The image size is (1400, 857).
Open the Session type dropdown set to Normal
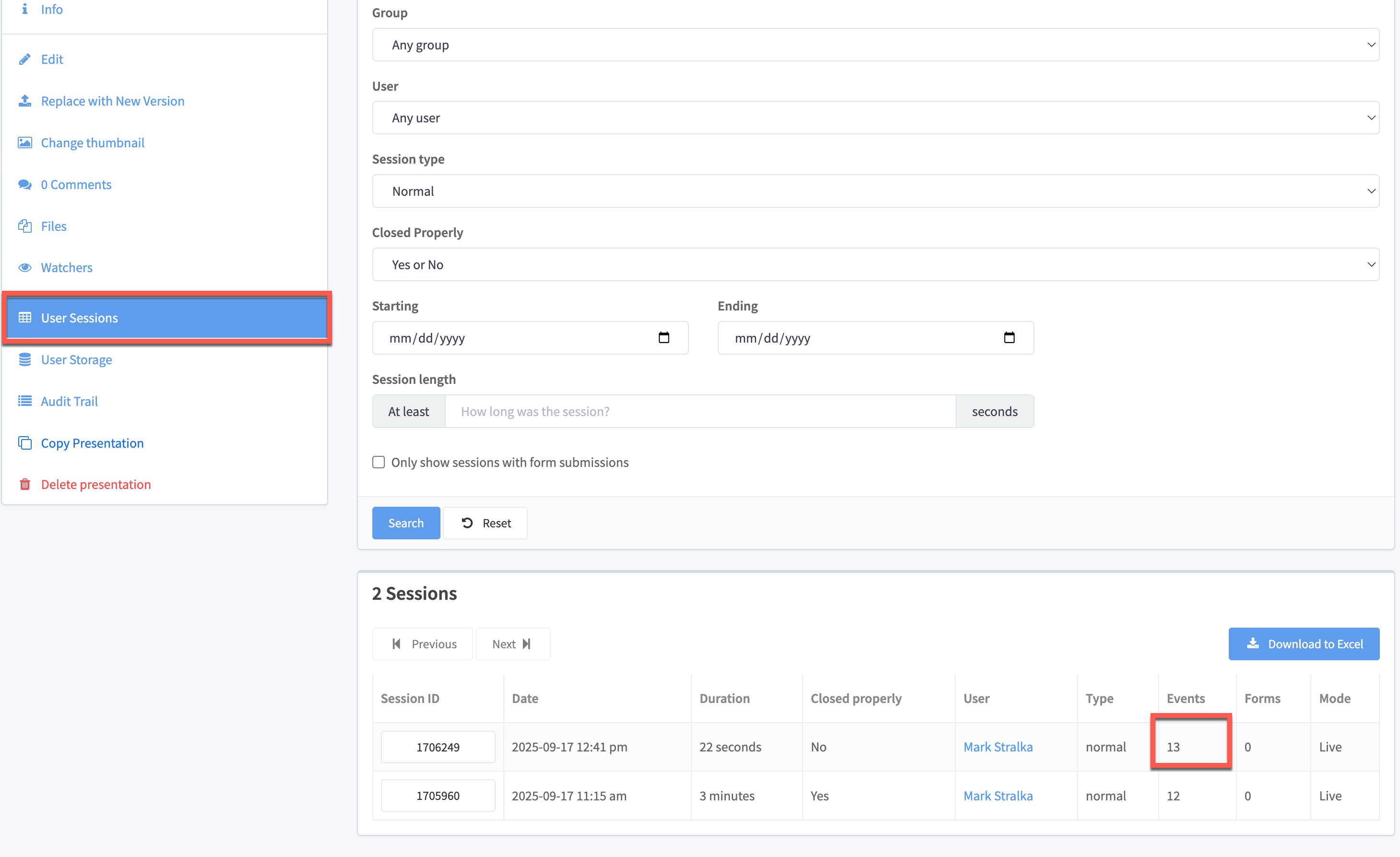pos(875,191)
